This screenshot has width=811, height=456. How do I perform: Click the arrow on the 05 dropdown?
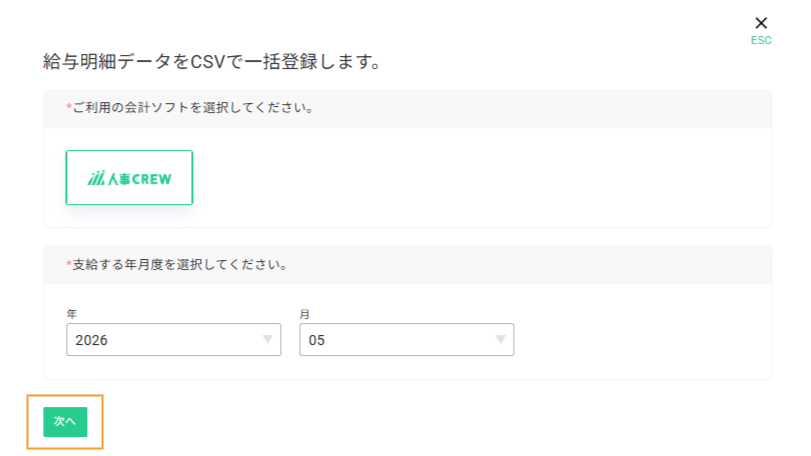[x=500, y=339]
